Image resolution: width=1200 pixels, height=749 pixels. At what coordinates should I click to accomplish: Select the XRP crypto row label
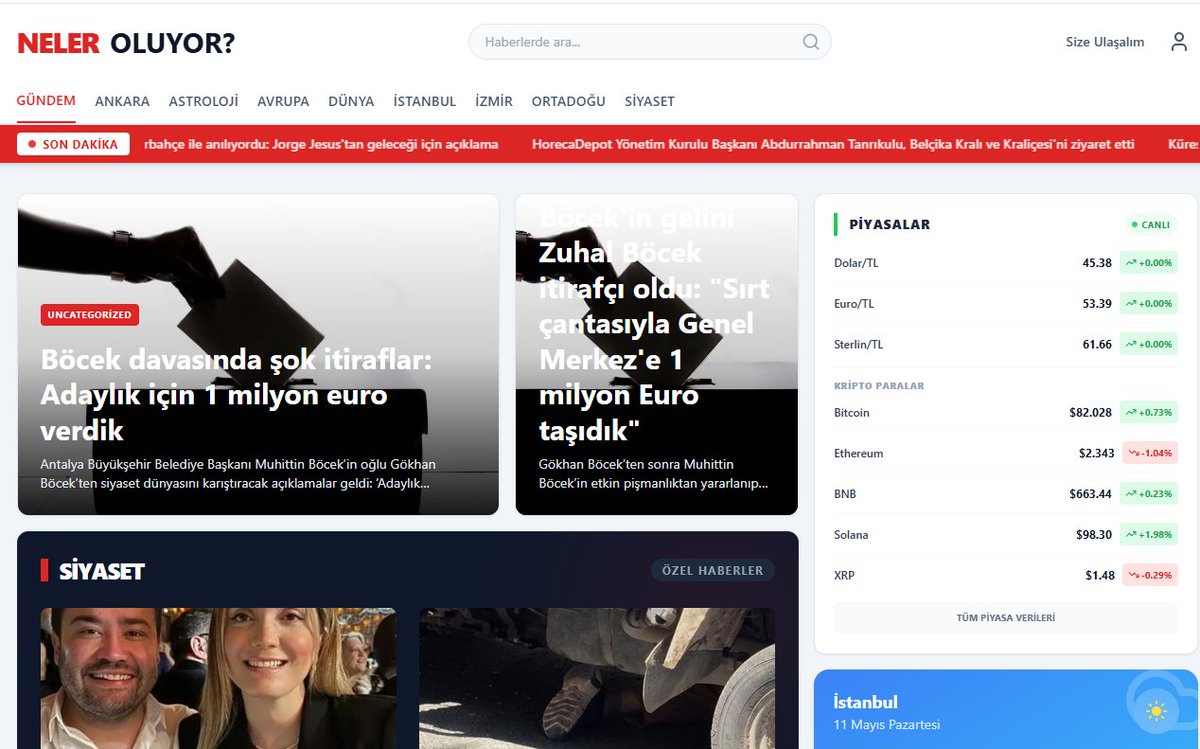844,575
